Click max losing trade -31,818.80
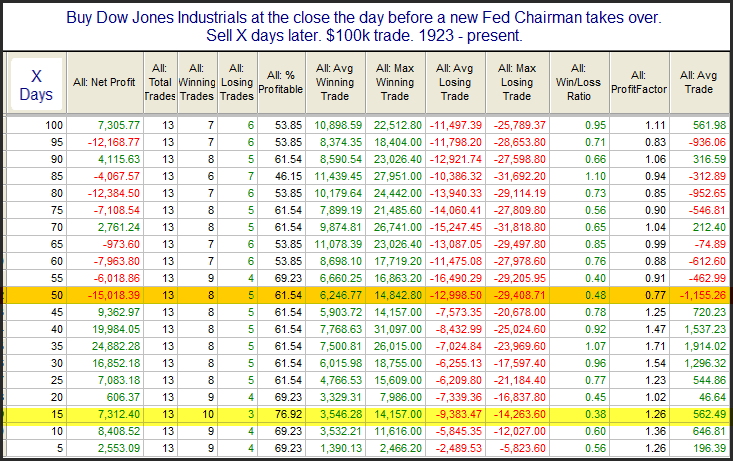The height and width of the screenshot is (461, 733). click(x=519, y=227)
